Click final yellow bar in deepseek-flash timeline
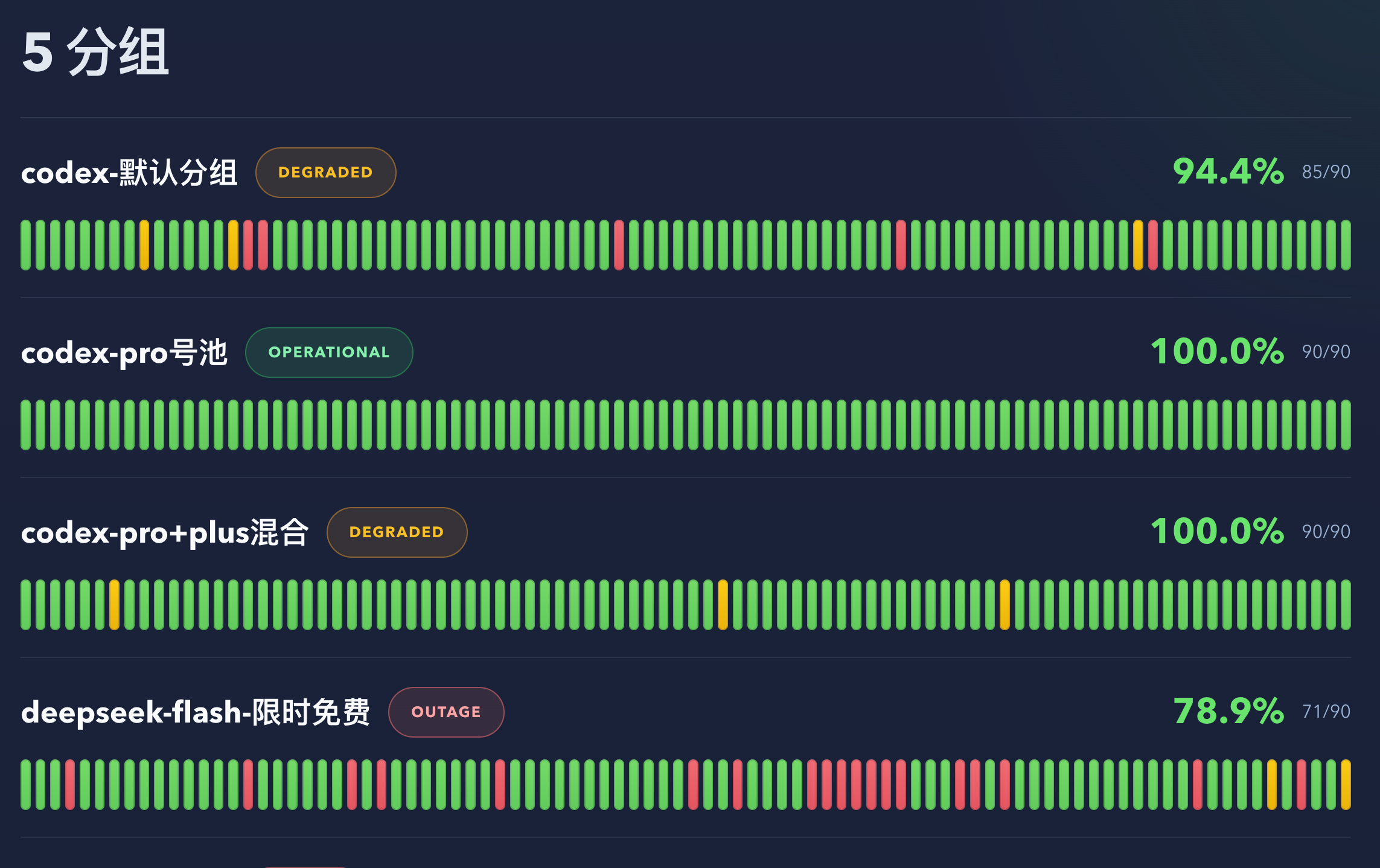 [1346, 785]
